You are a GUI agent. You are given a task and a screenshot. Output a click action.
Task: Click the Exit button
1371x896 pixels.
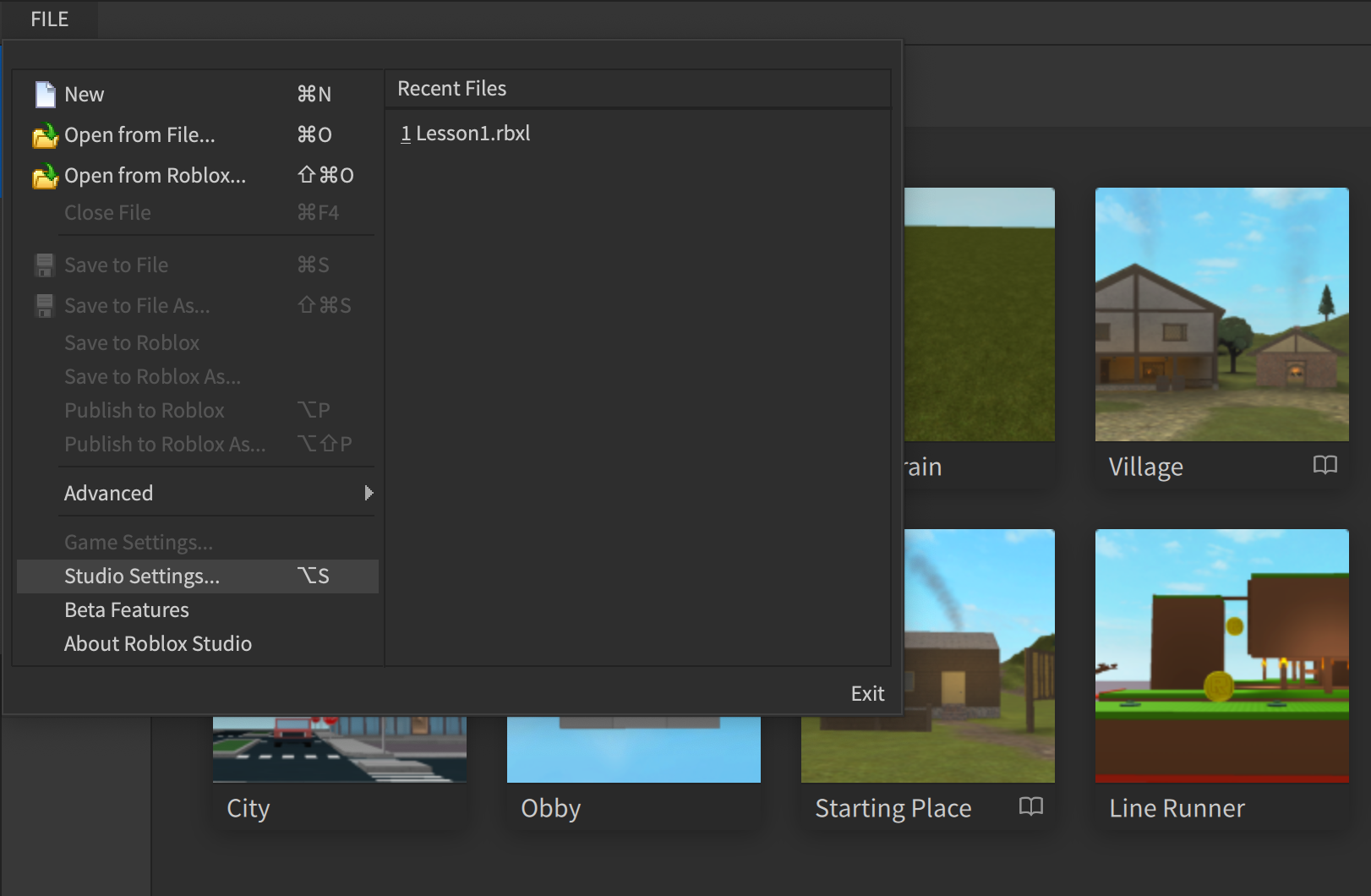867,694
